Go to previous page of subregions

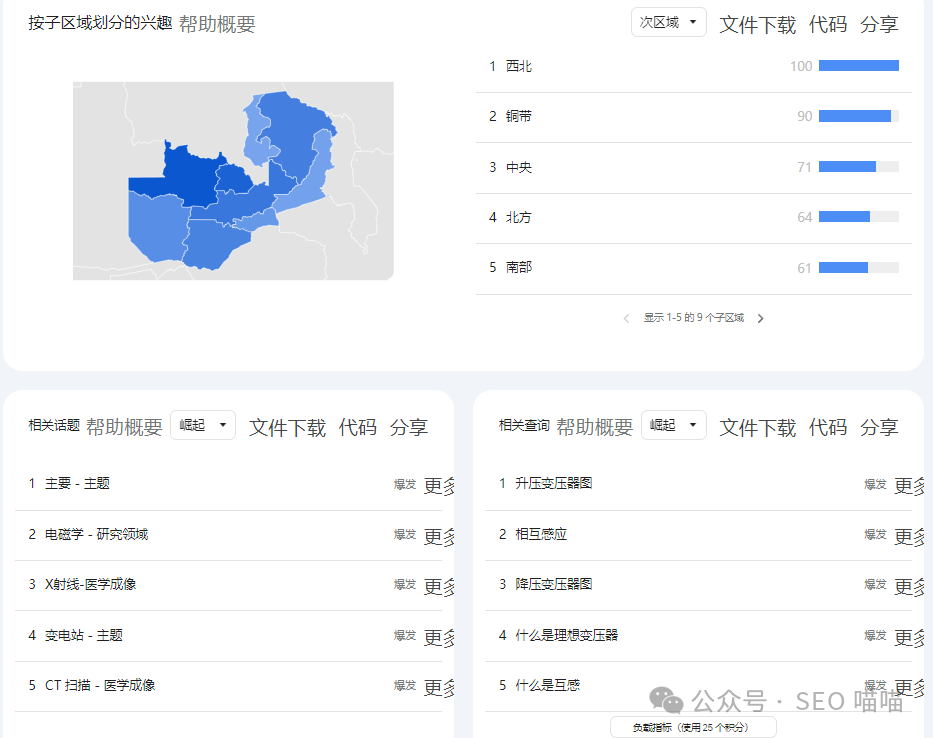click(627, 318)
